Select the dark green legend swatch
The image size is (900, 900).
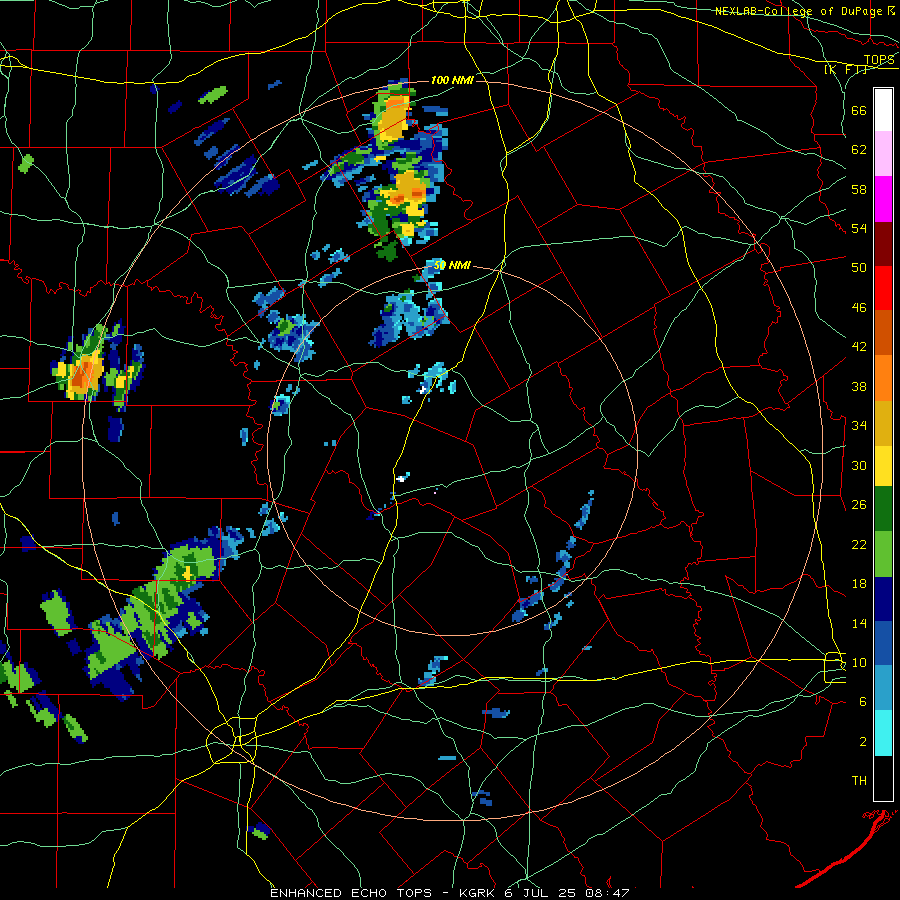click(x=883, y=509)
